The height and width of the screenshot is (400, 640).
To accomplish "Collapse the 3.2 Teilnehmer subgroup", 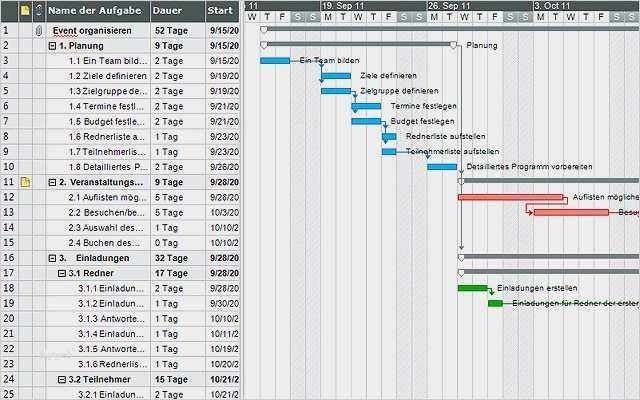I will pyautogui.click(x=62, y=380).
